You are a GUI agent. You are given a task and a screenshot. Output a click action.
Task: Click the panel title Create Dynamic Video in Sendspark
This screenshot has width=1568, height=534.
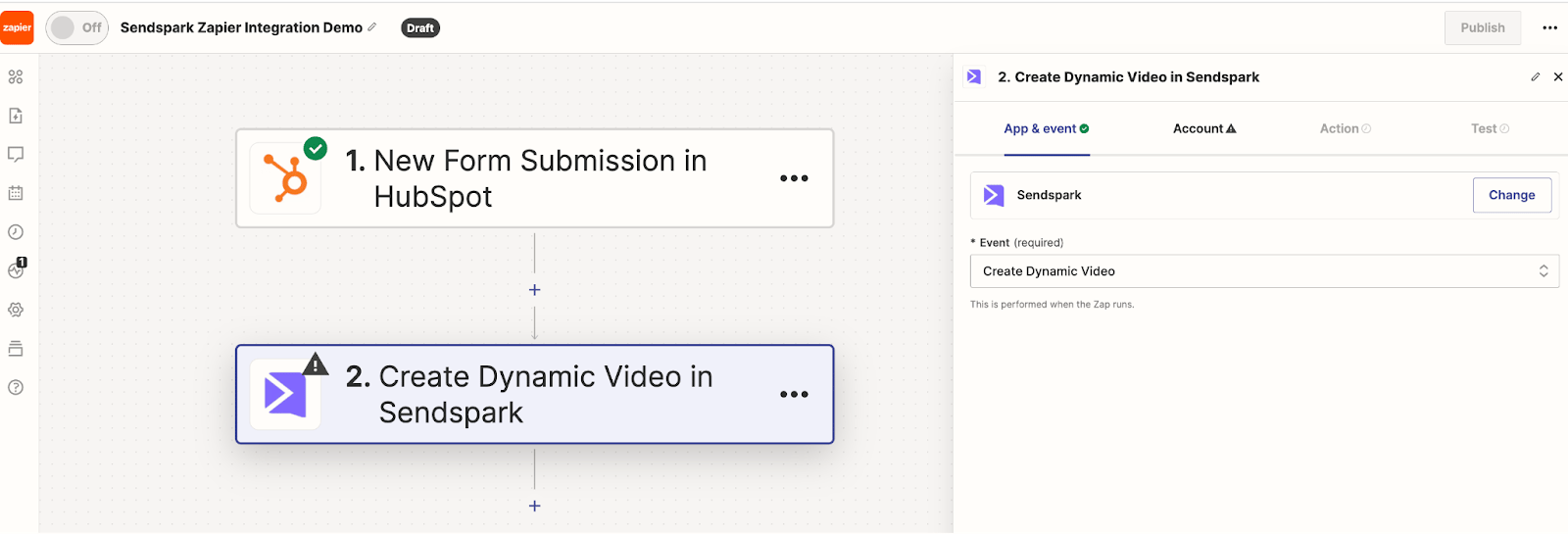tap(1129, 76)
